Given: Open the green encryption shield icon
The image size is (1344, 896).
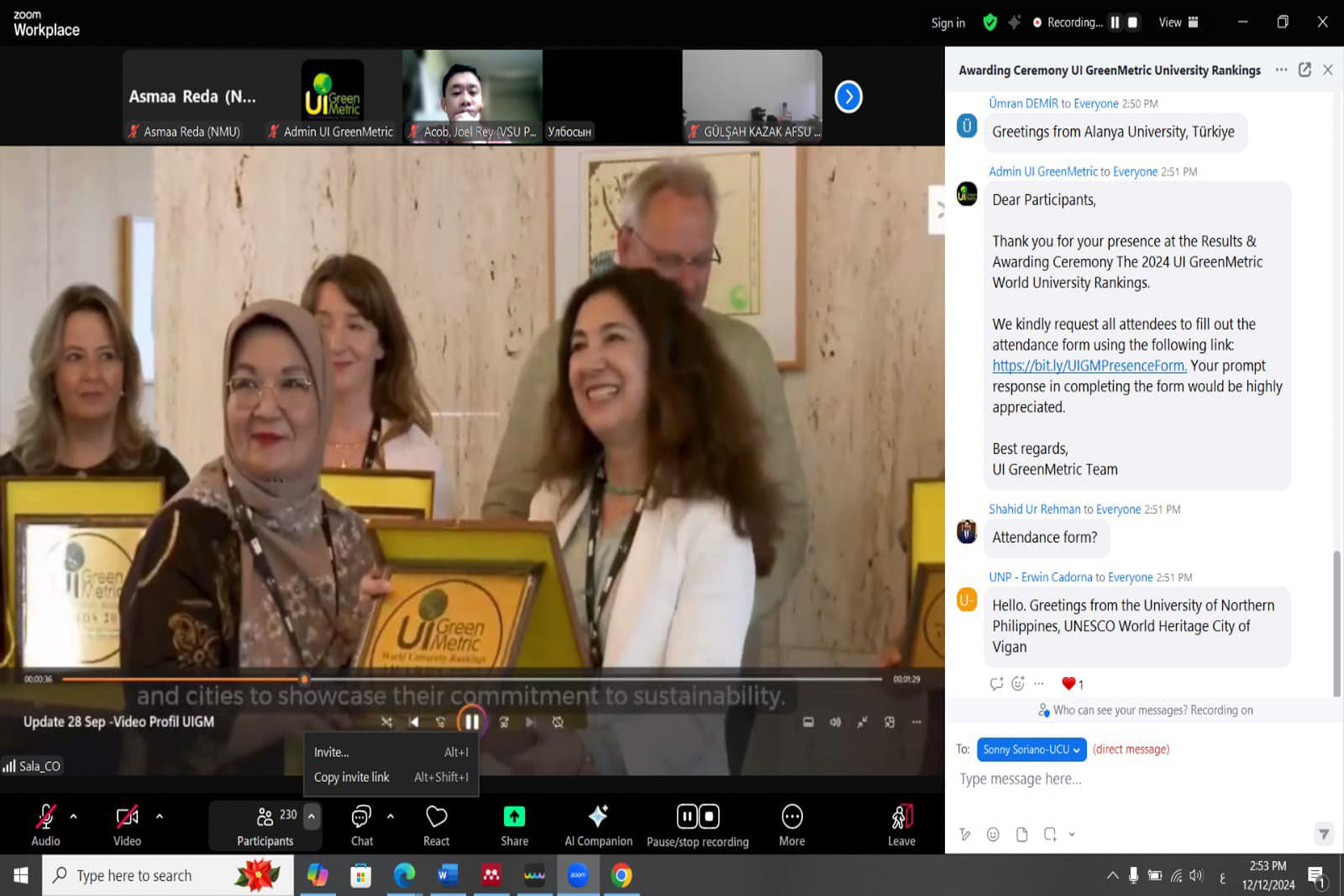Looking at the screenshot, I should point(990,23).
